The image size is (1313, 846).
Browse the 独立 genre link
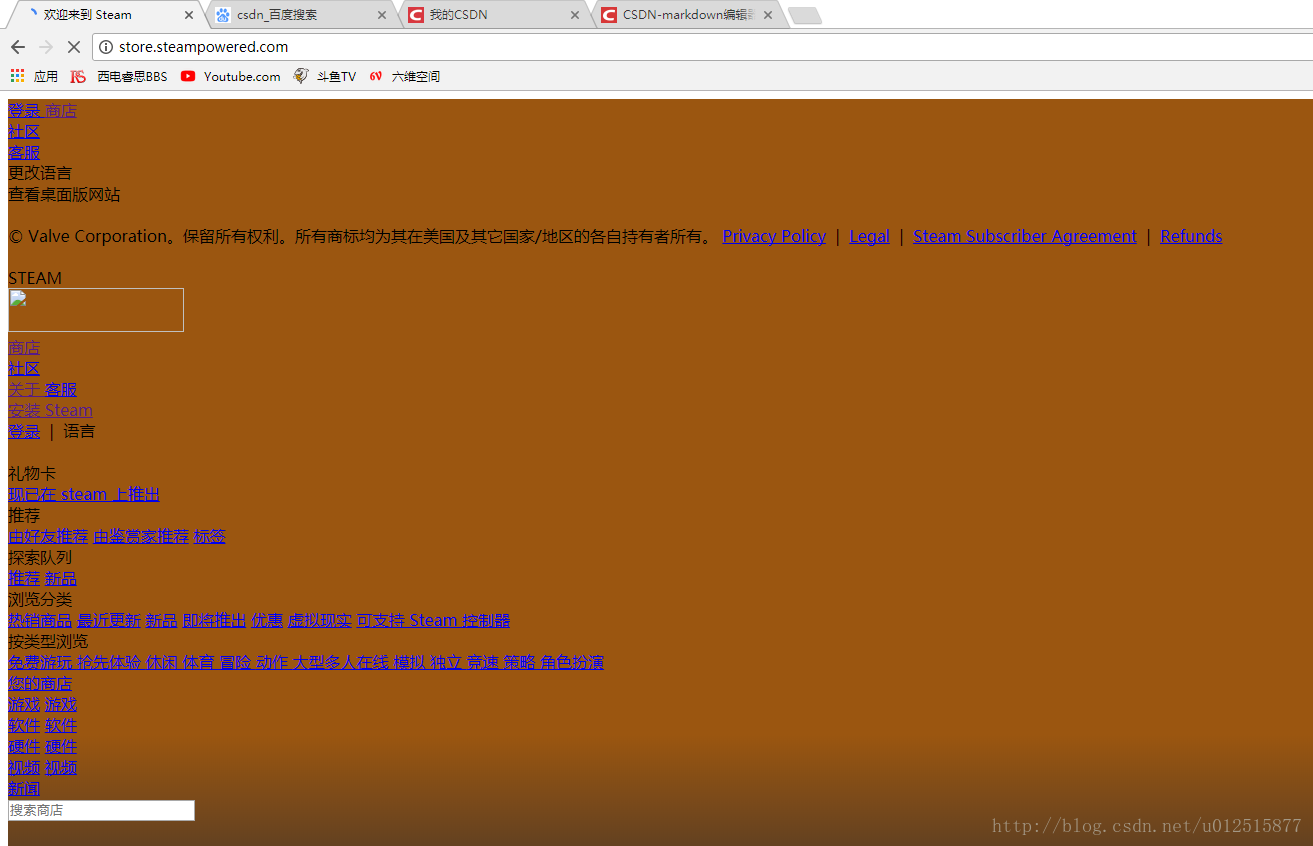click(x=446, y=662)
